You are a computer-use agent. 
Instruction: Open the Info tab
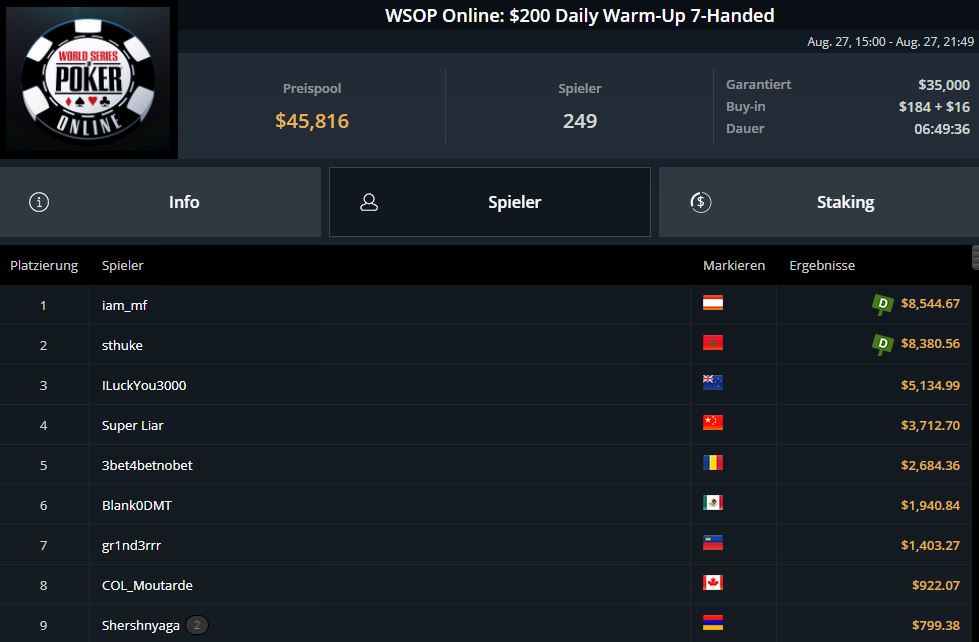pos(160,202)
